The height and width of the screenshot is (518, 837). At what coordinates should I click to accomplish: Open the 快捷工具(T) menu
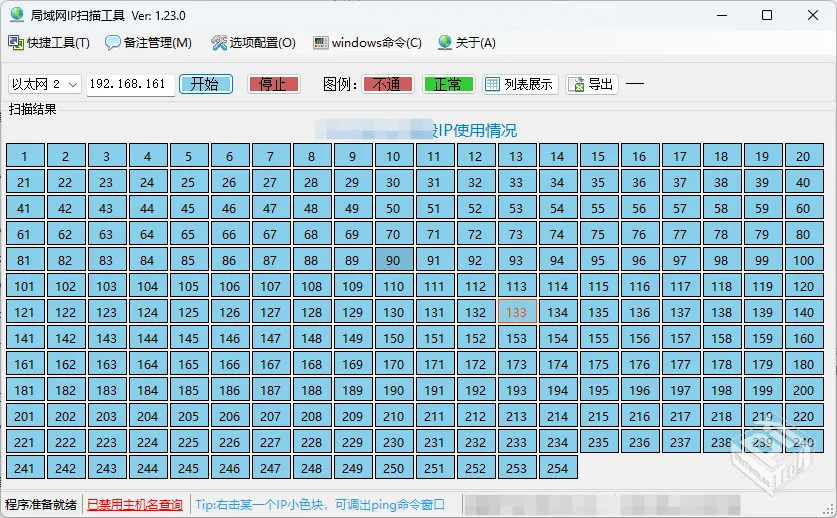pyautogui.click(x=49, y=43)
